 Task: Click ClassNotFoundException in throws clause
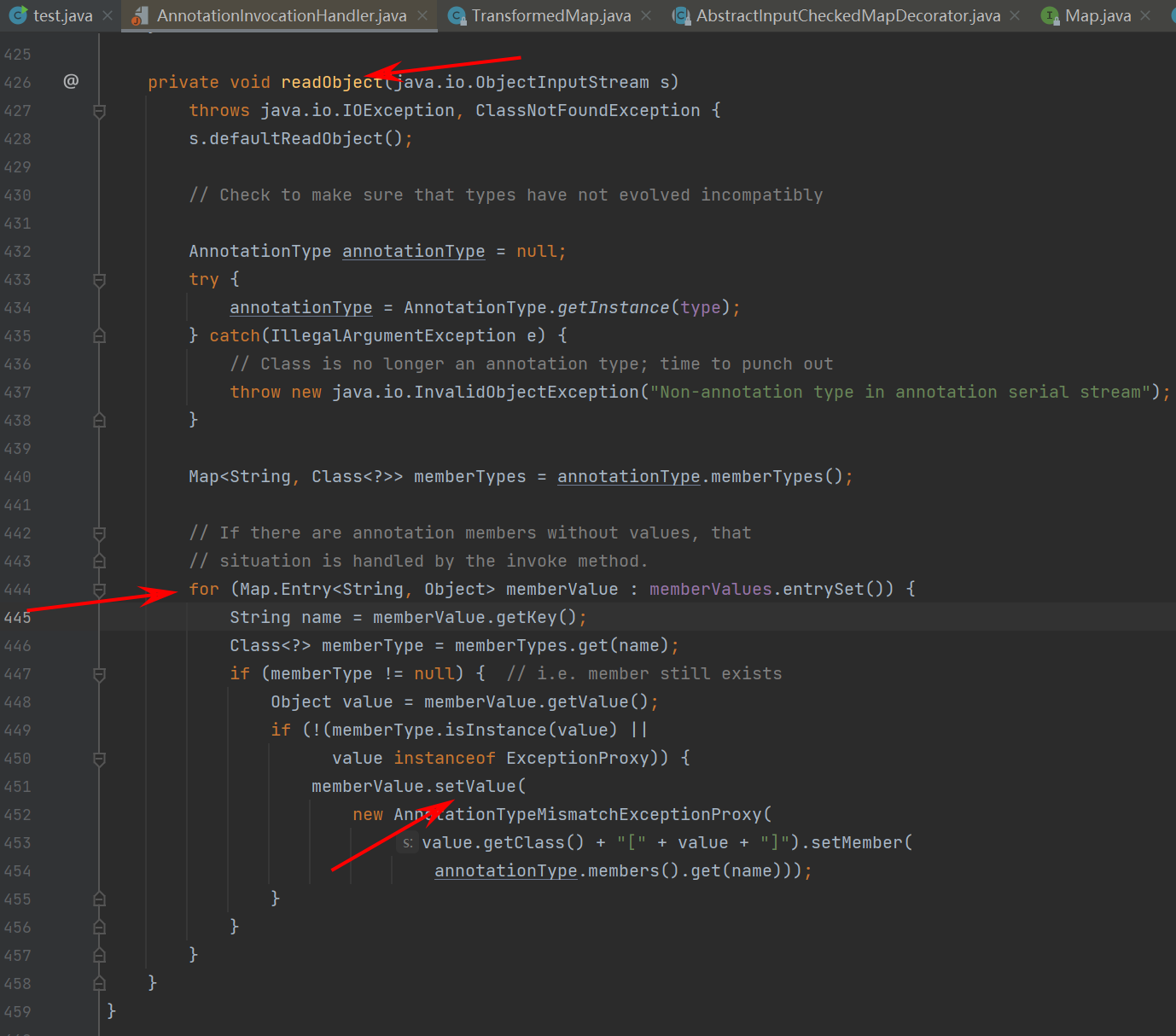click(x=587, y=110)
